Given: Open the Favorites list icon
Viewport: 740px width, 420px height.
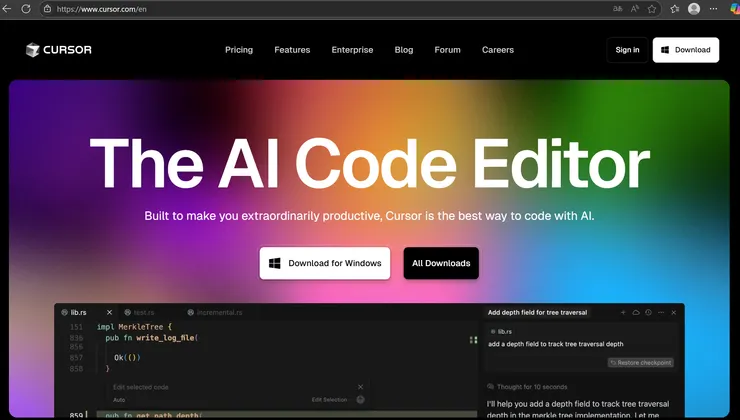Looking at the screenshot, I should [675, 8].
